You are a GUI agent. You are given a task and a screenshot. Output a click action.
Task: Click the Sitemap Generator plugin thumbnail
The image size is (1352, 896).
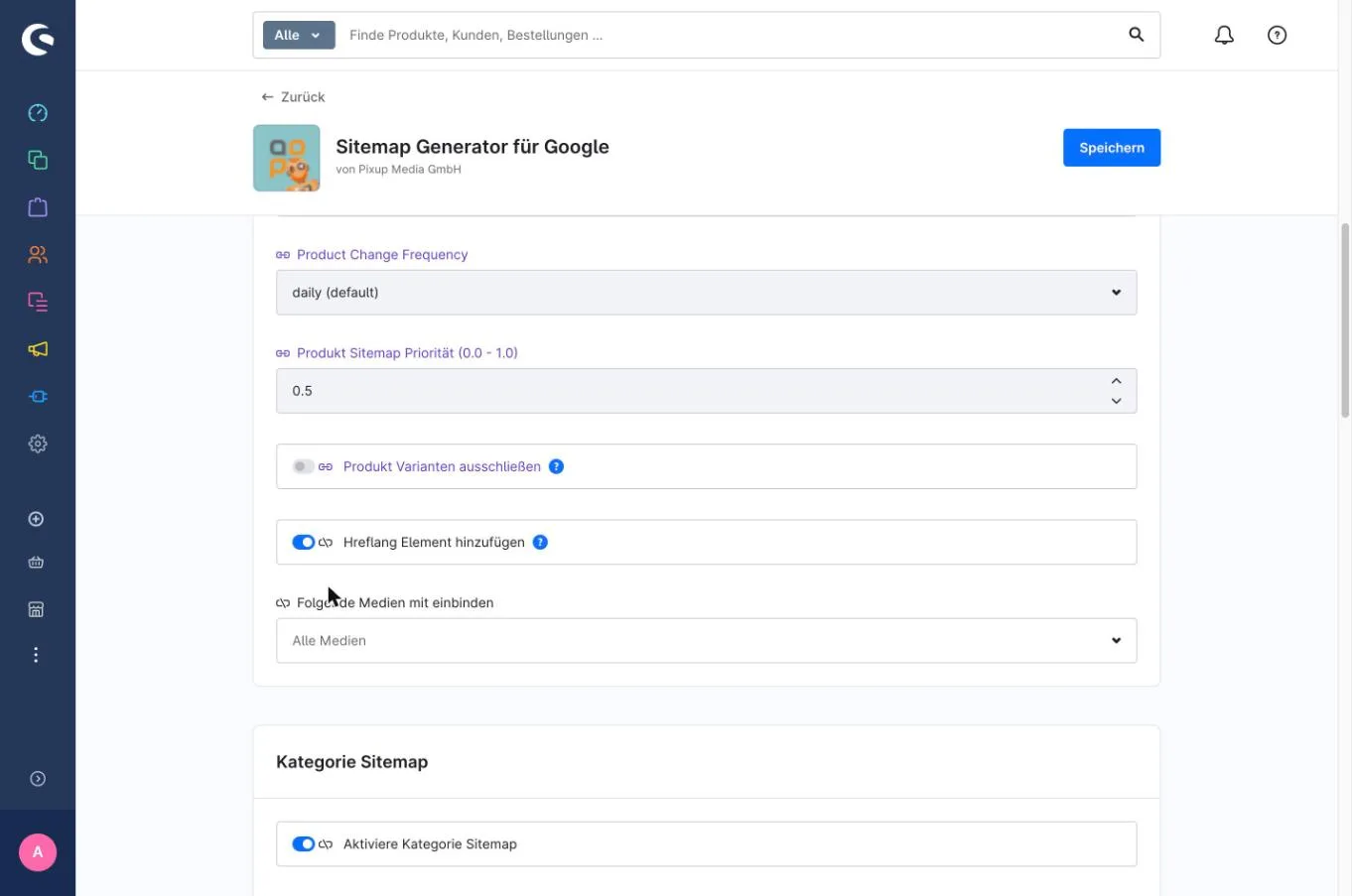click(x=287, y=158)
